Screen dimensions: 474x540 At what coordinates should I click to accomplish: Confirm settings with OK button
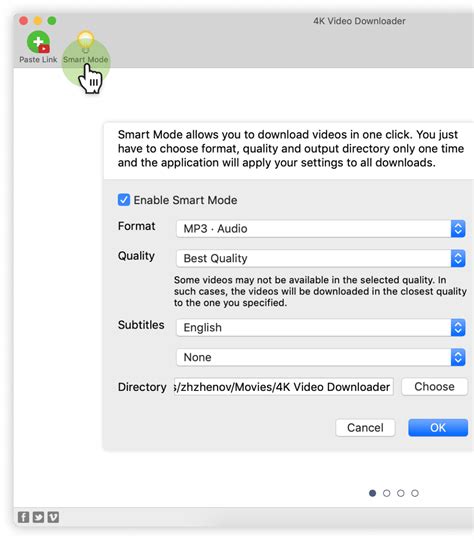(x=438, y=428)
